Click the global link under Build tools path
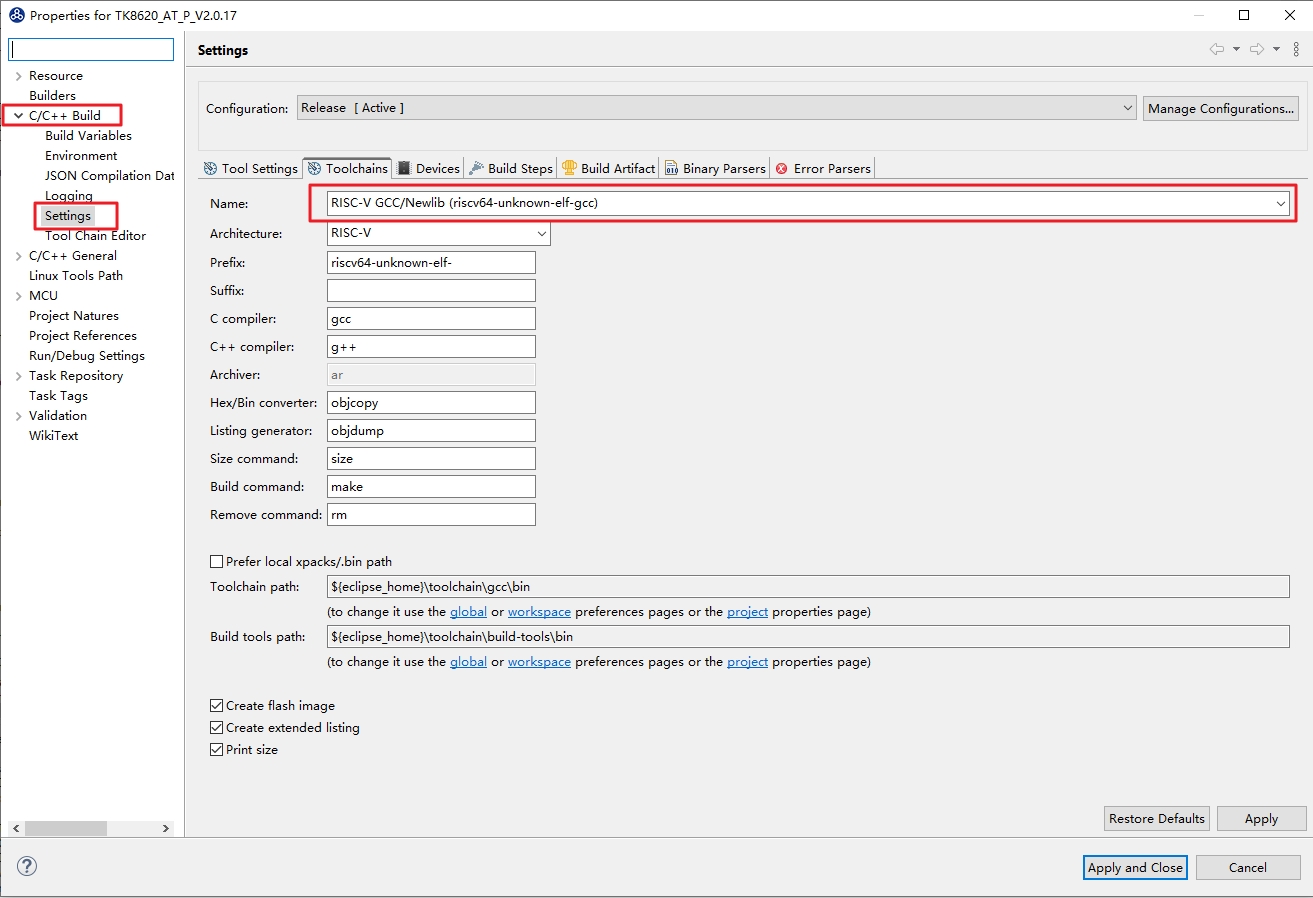Image resolution: width=1313 pixels, height=898 pixels. click(x=468, y=661)
